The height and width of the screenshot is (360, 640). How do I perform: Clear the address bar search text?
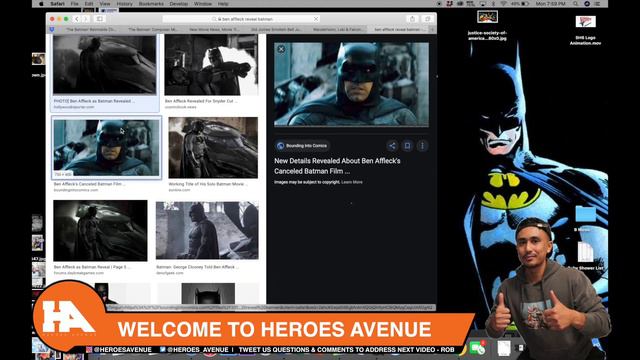(x=316, y=19)
